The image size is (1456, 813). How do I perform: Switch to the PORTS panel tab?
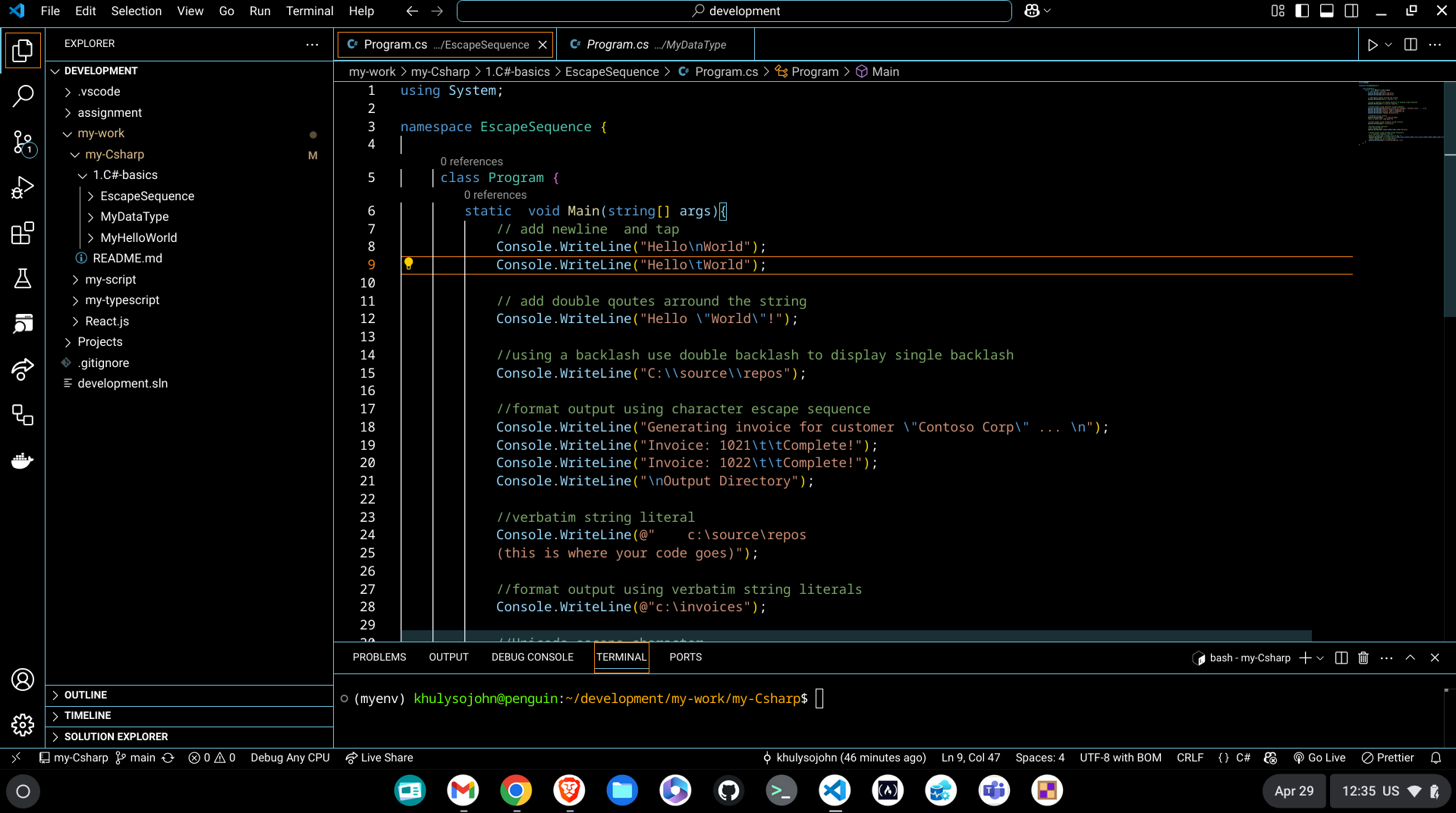tap(685, 657)
